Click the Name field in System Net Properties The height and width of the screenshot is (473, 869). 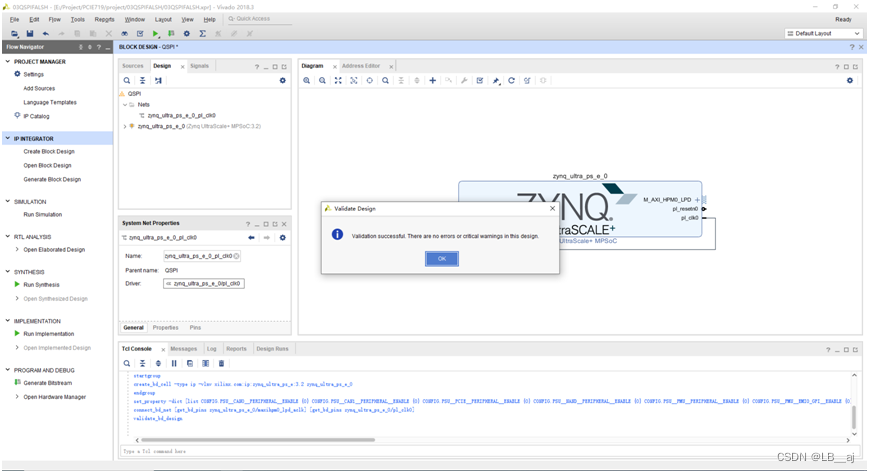pos(202,256)
